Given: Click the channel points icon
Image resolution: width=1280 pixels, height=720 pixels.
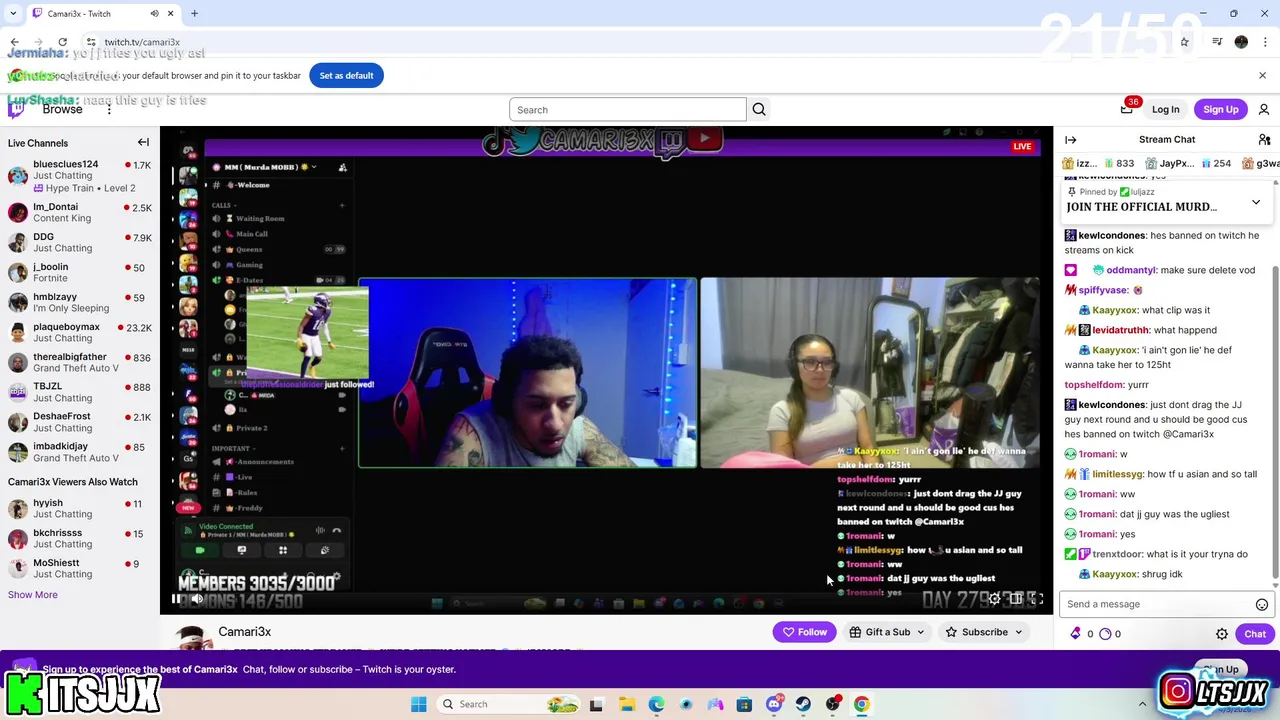Looking at the screenshot, I should [x=1105, y=633].
